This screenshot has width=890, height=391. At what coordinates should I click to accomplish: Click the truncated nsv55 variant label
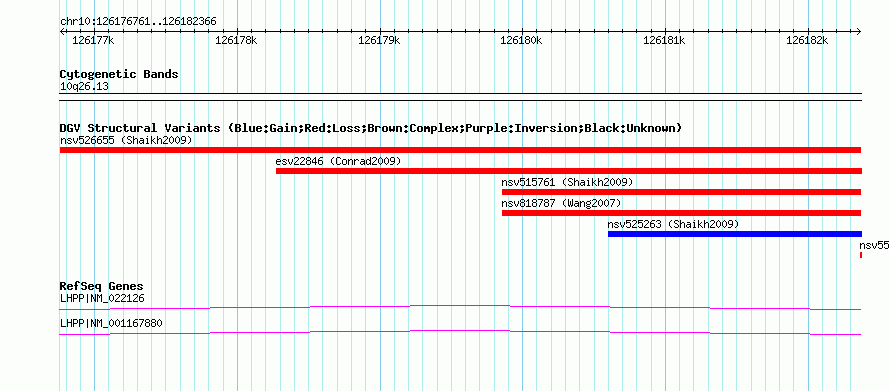click(874, 245)
